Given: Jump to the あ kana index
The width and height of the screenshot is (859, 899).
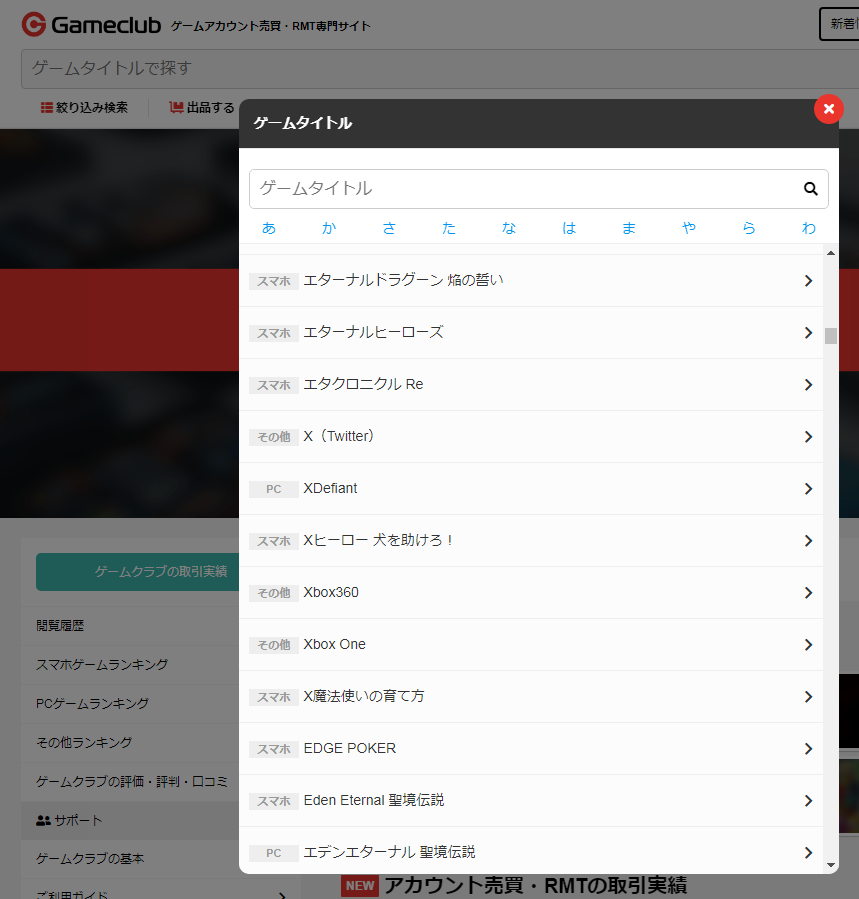Looking at the screenshot, I should click(x=268, y=228).
